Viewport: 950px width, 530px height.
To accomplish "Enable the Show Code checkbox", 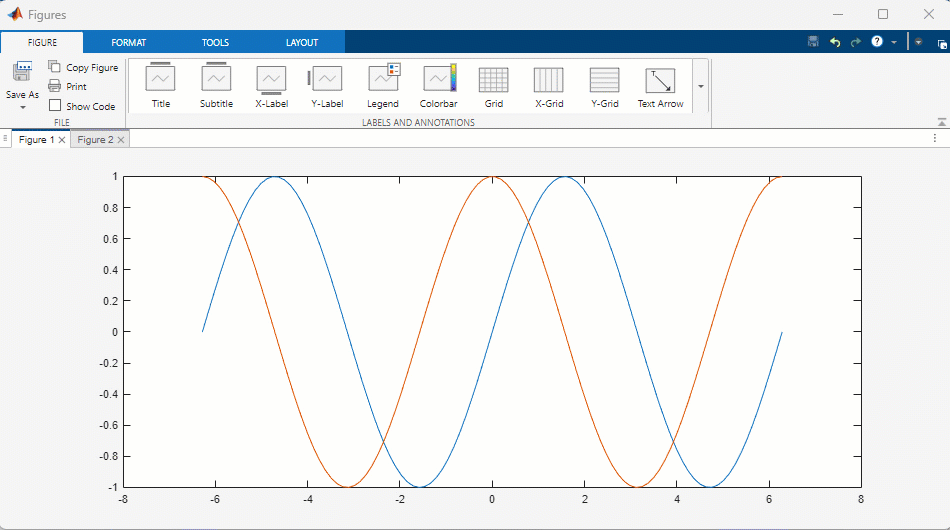I will pos(55,106).
